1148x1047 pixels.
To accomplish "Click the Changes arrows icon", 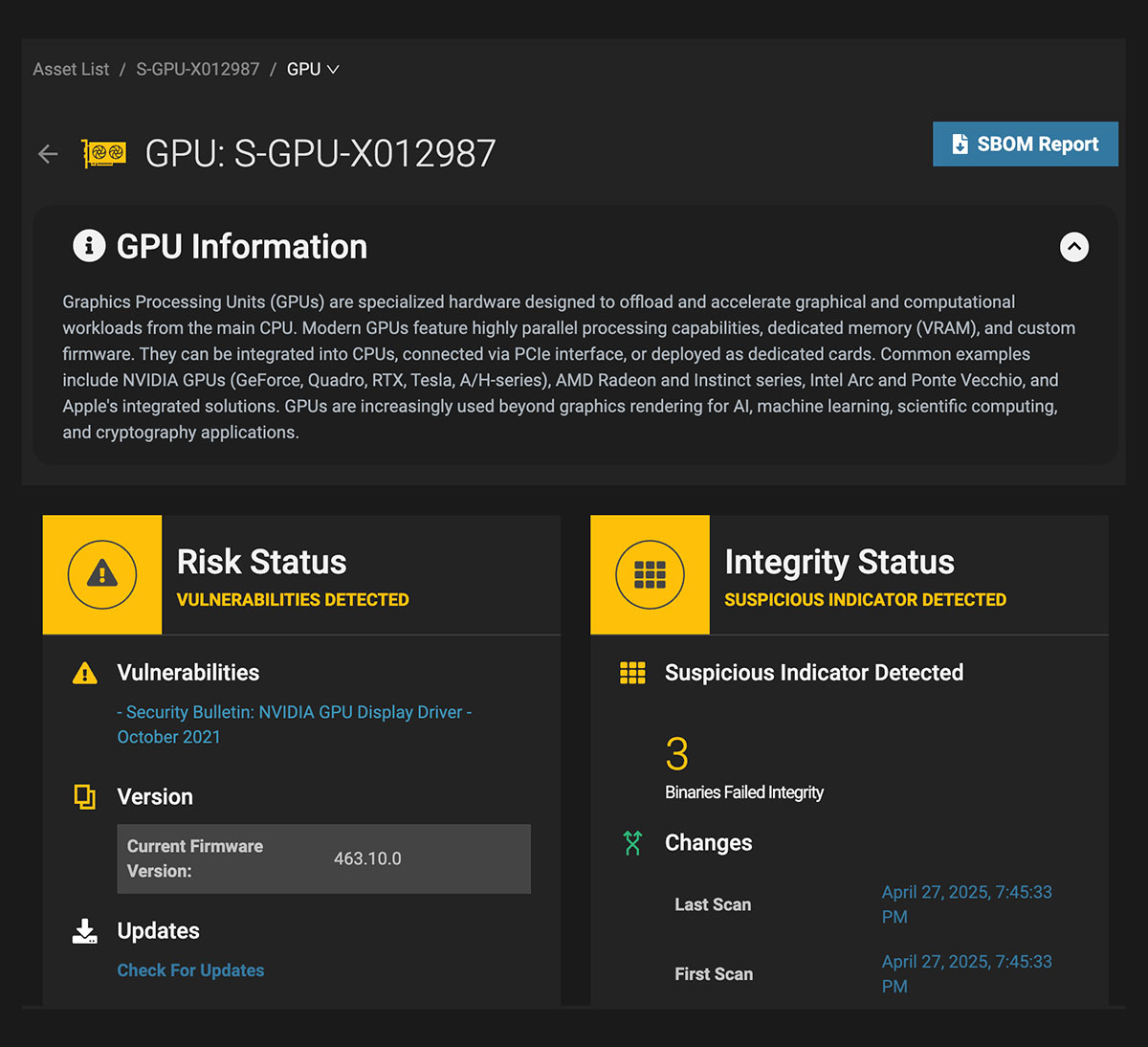I will (632, 843).
